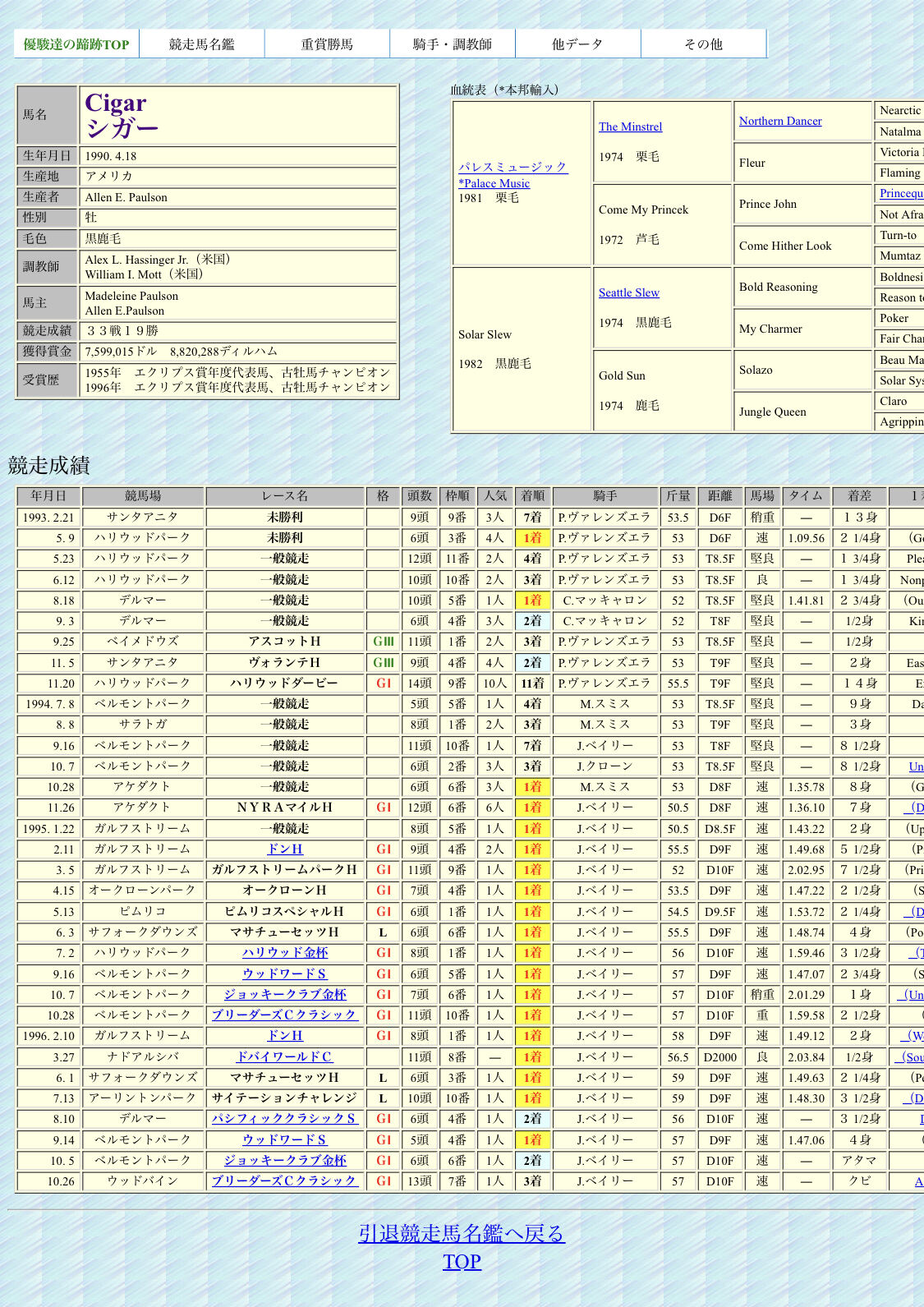Click the タイム column header
Screen dimensions: 924x1307
806,496
